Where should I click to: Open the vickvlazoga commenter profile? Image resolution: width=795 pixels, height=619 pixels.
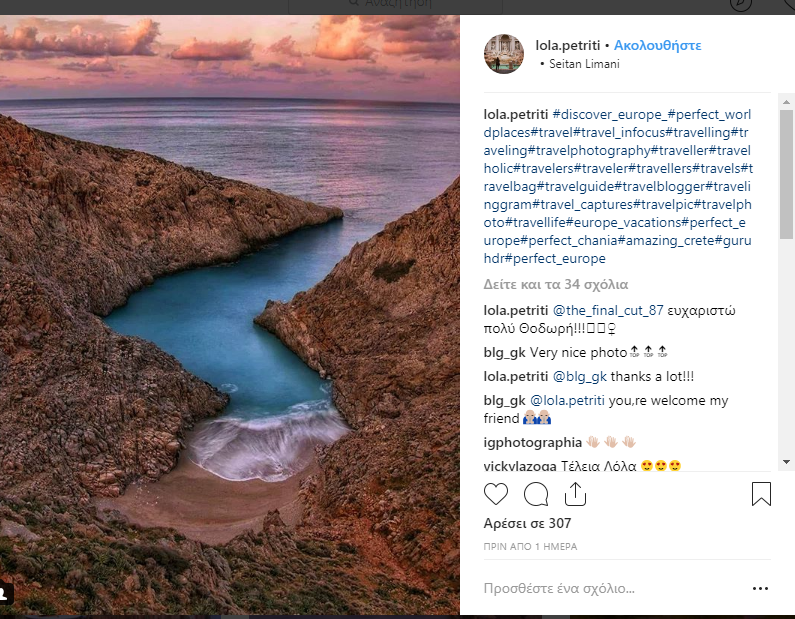[527, 466]
